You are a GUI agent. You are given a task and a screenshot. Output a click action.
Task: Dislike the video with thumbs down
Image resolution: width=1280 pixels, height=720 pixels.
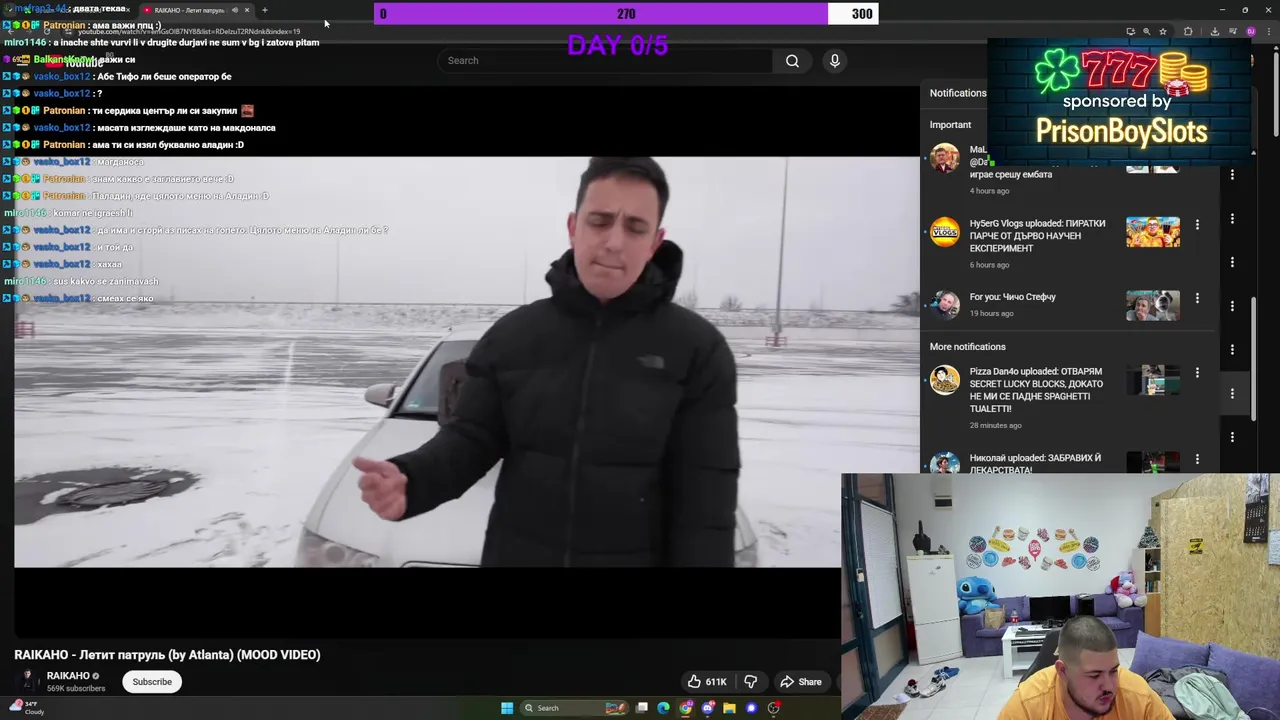pos(751,682)
